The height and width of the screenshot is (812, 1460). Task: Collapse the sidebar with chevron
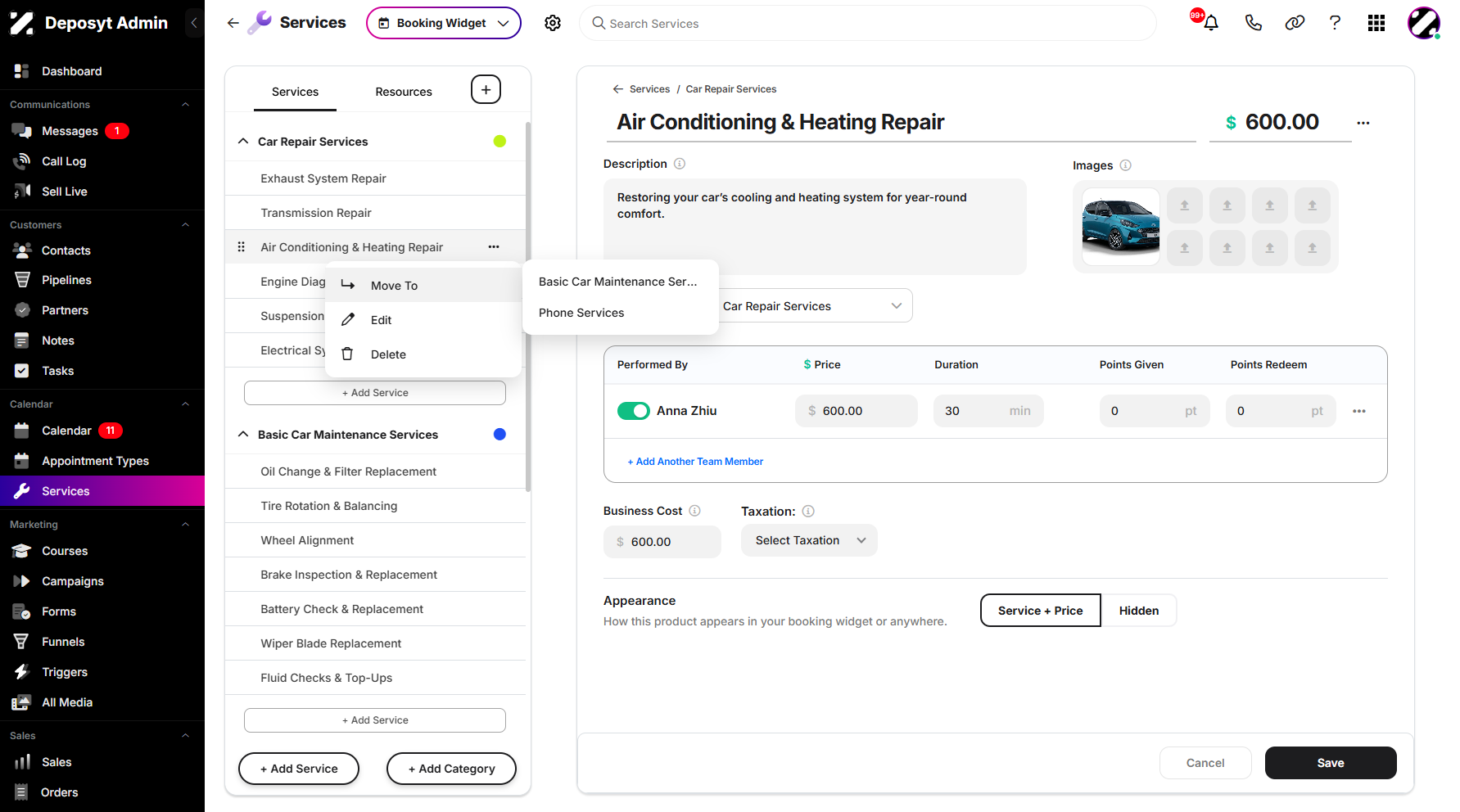[x=194, y=23]
